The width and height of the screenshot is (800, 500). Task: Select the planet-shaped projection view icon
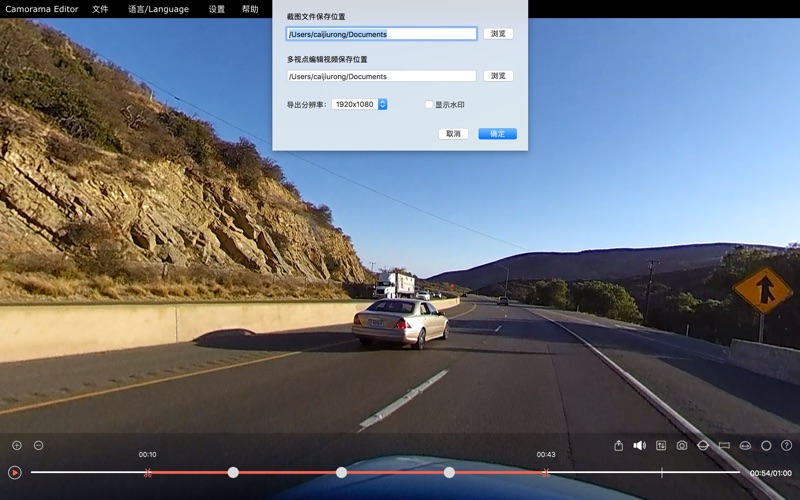pos(703,445)
